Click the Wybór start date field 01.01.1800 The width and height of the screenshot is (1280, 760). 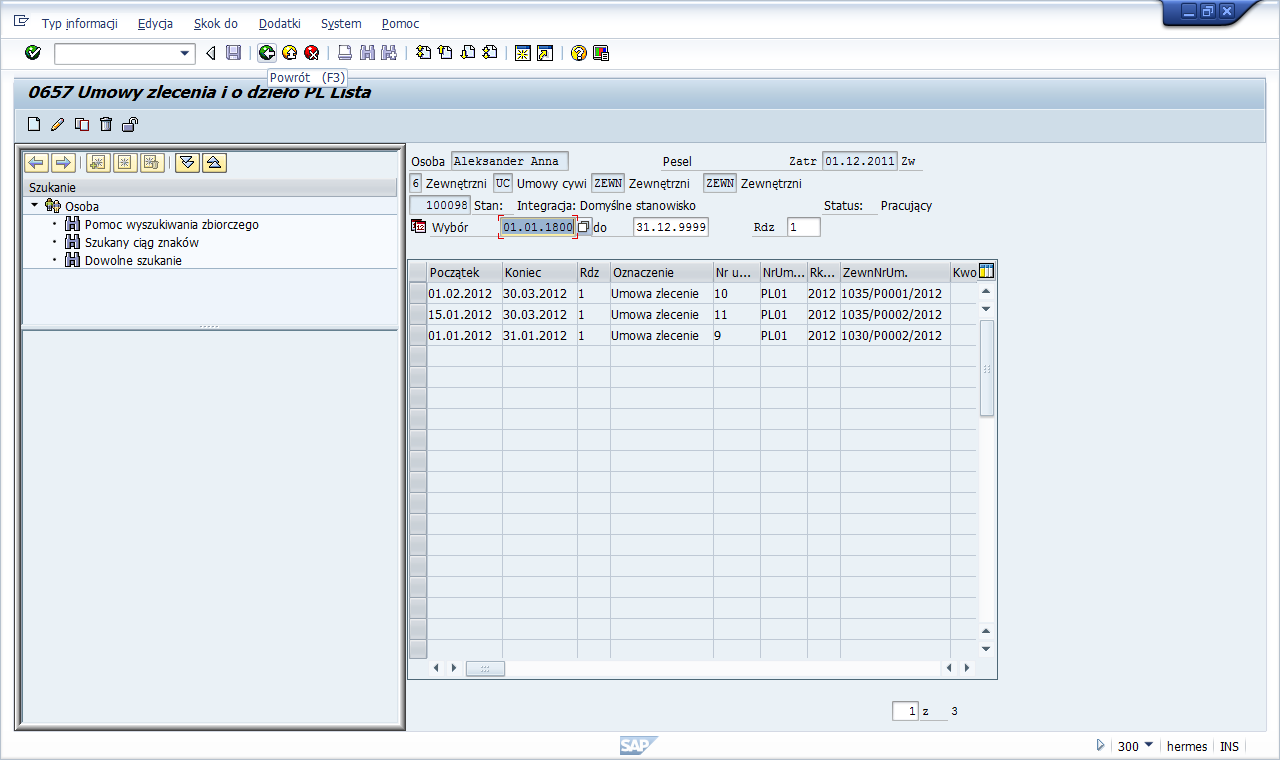pyautogui.click(x=538, y=227)
